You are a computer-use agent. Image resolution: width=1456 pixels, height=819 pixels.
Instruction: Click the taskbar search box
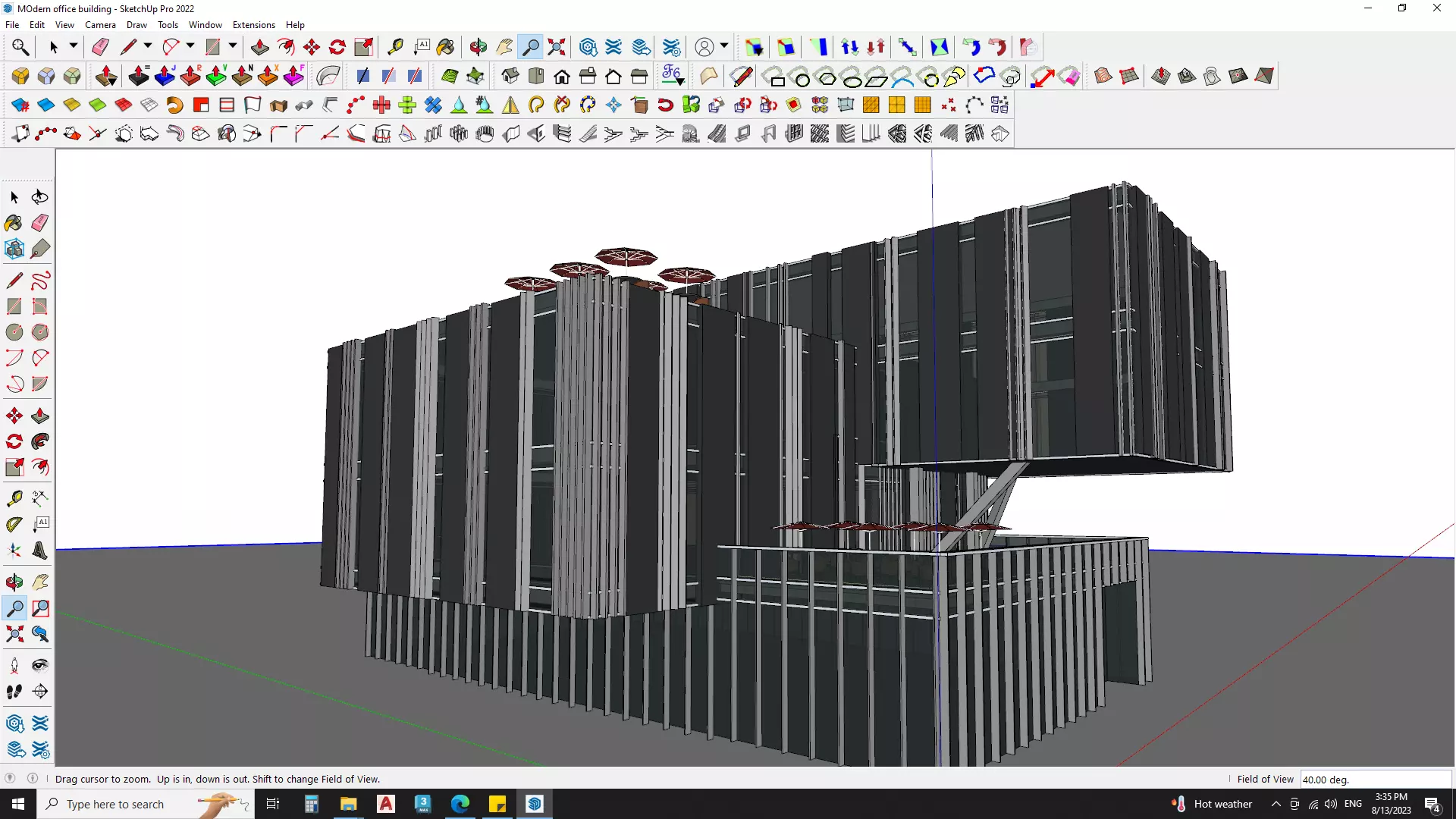click(144, 804)
